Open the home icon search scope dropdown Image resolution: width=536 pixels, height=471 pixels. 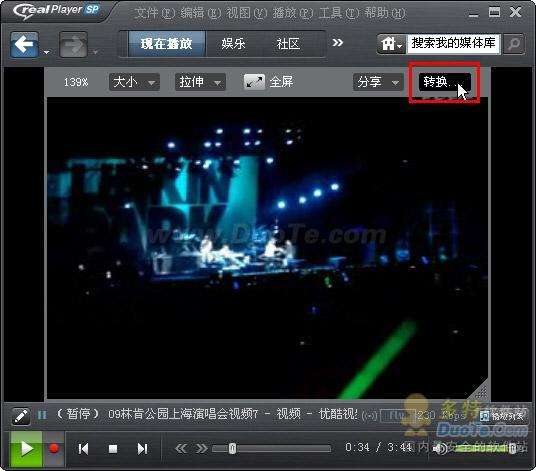point(392,44)
